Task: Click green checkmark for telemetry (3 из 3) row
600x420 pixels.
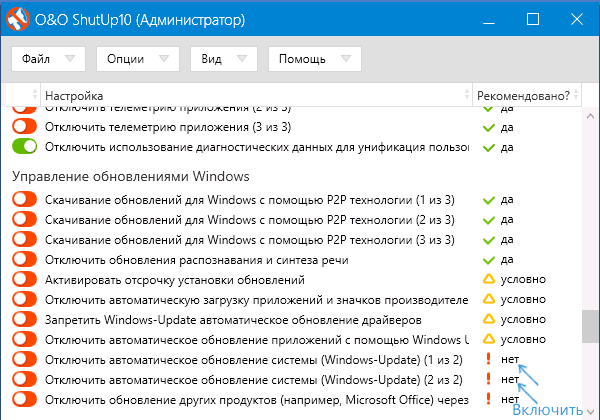Action: click(x=489, y=127)
